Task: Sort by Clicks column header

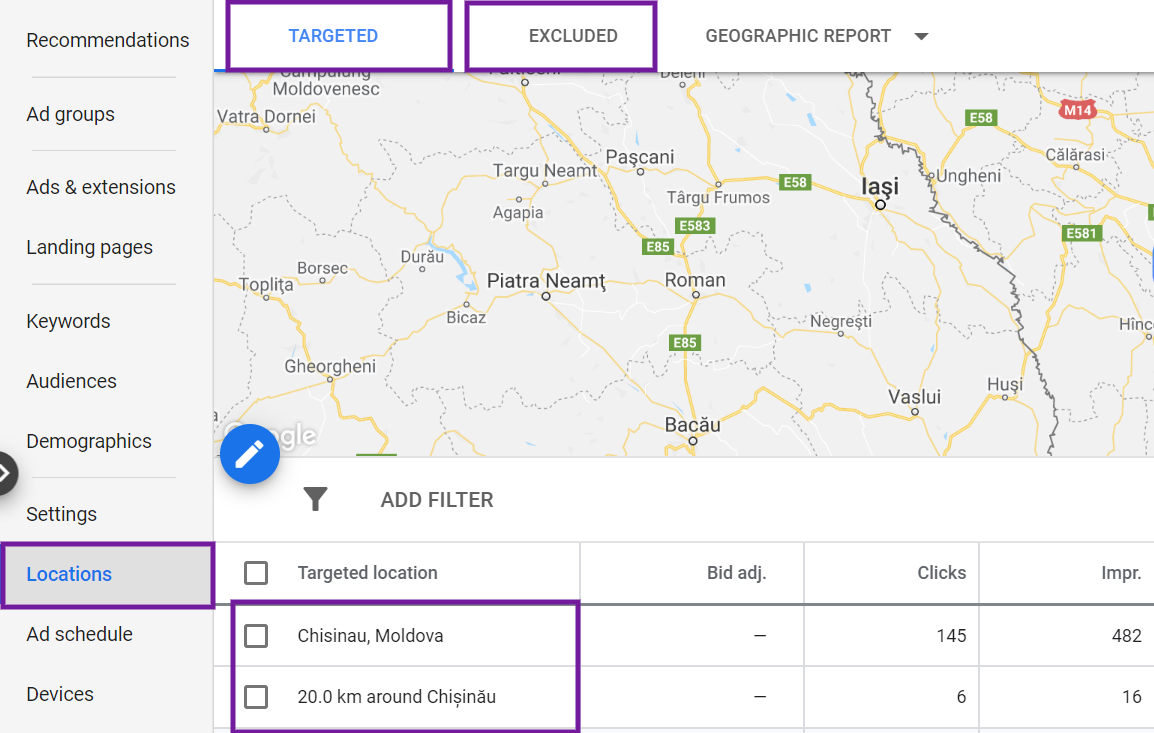Action: tap(941, 573)
